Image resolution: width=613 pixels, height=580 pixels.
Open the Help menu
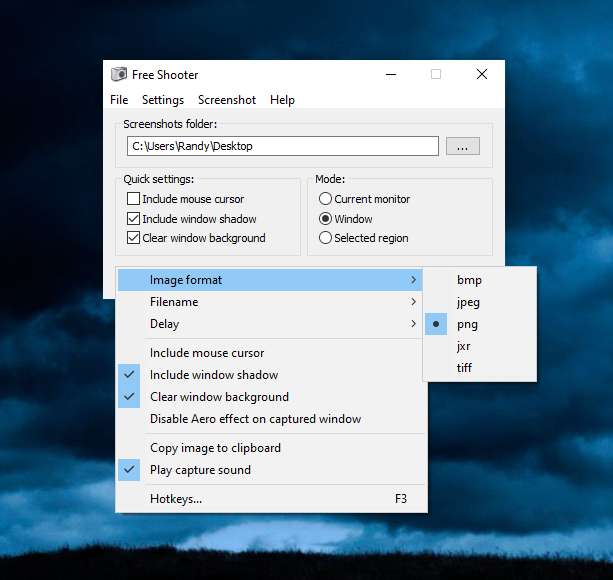point(282,100)
